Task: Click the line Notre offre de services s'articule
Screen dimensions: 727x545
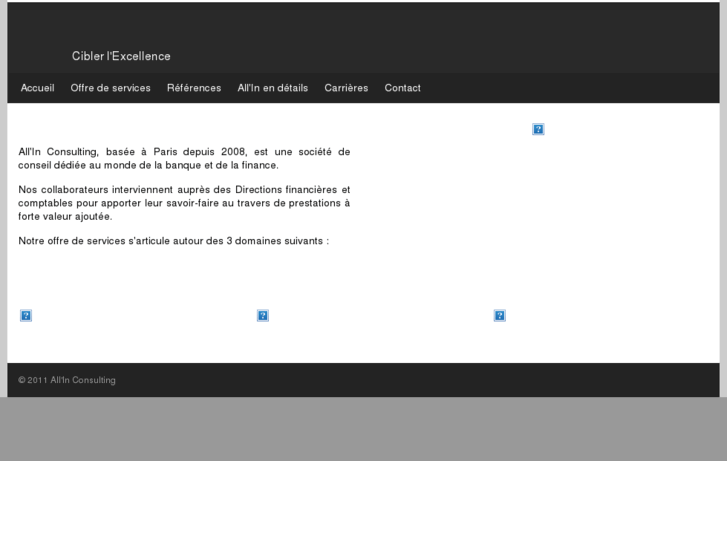Action: pos(173,241)
